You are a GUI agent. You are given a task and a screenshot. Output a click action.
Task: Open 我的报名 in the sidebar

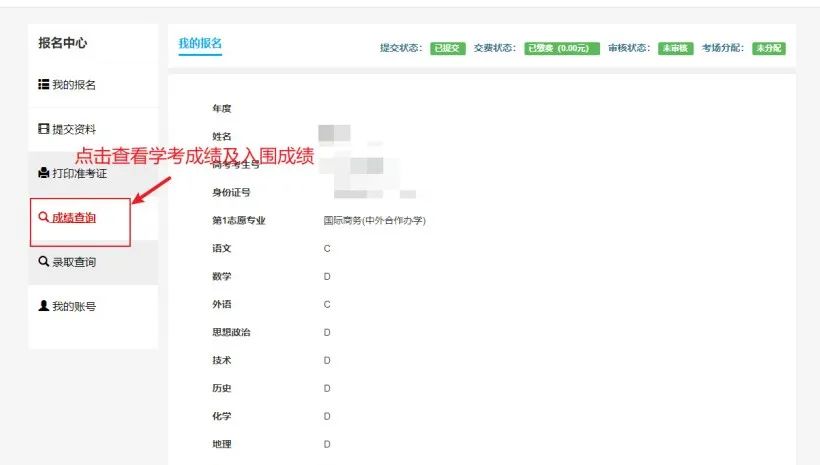74,85
